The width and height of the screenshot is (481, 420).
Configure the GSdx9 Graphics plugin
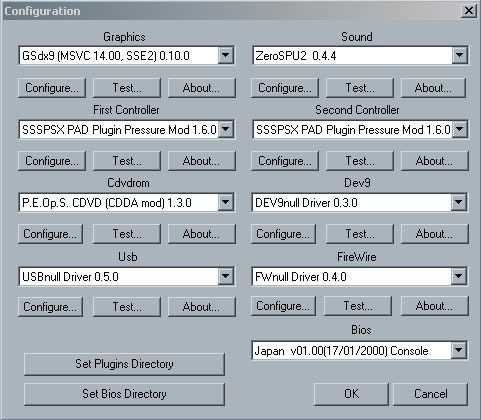click(x=52, y=88)
